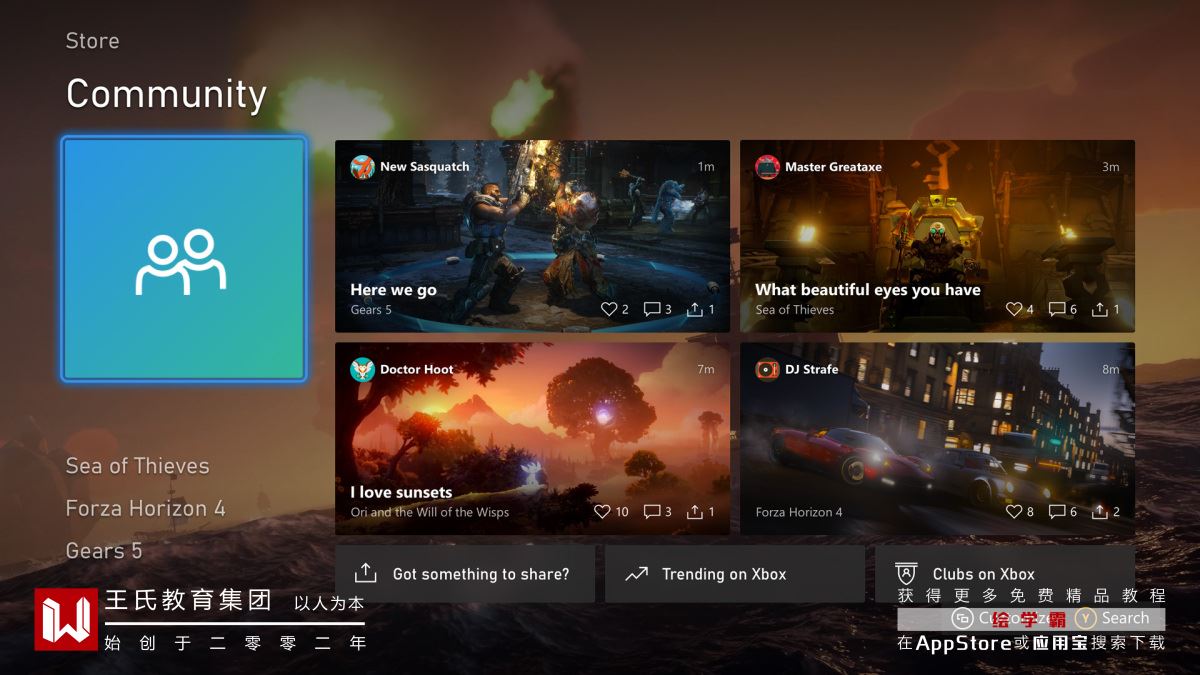
Task: Click 'Got something to share?' button
Action: tap(465, 574)
